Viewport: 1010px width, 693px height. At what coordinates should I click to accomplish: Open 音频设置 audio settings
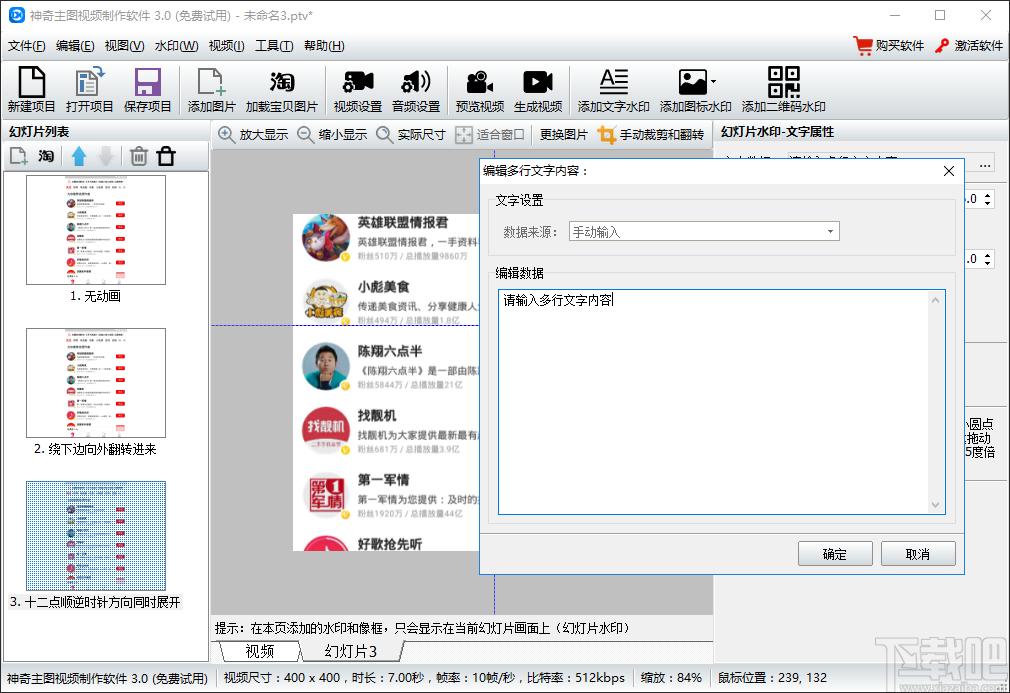[415, 90]
